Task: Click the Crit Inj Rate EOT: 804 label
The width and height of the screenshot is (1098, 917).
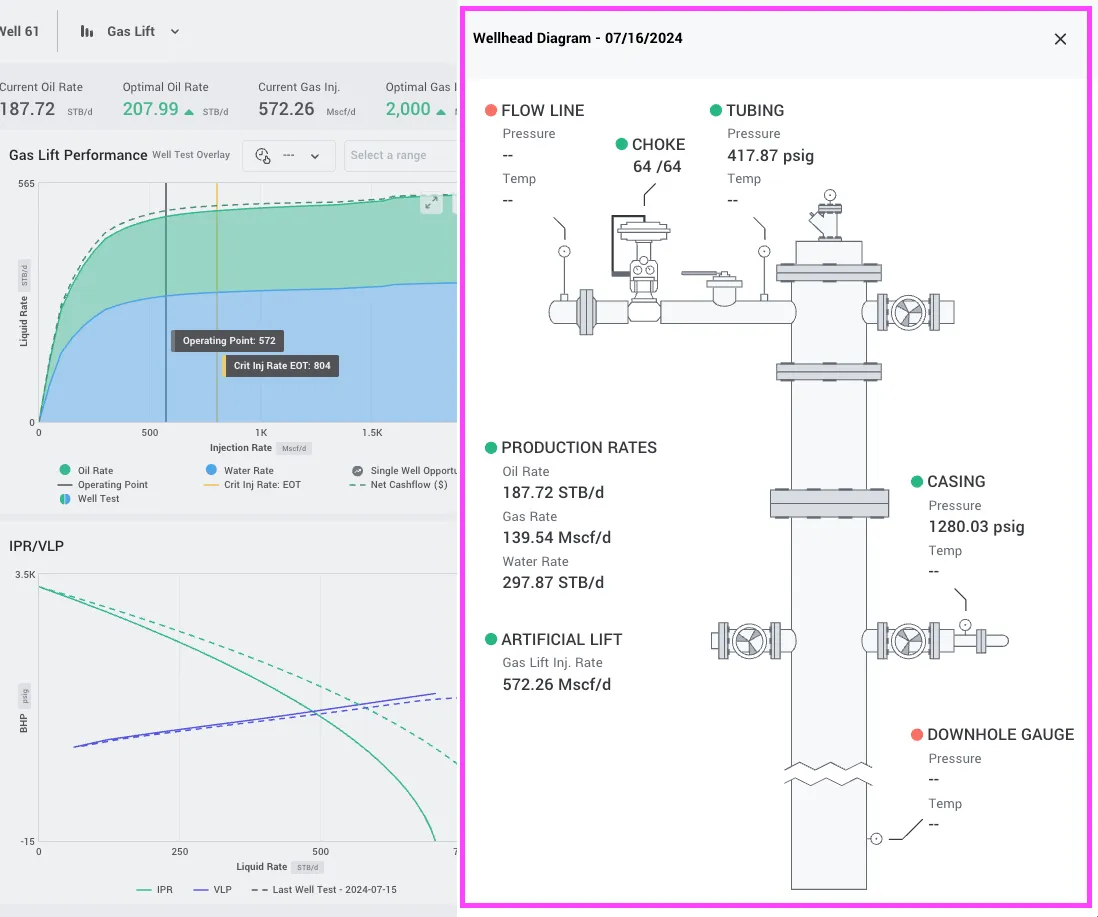Action: click(282, 365)
